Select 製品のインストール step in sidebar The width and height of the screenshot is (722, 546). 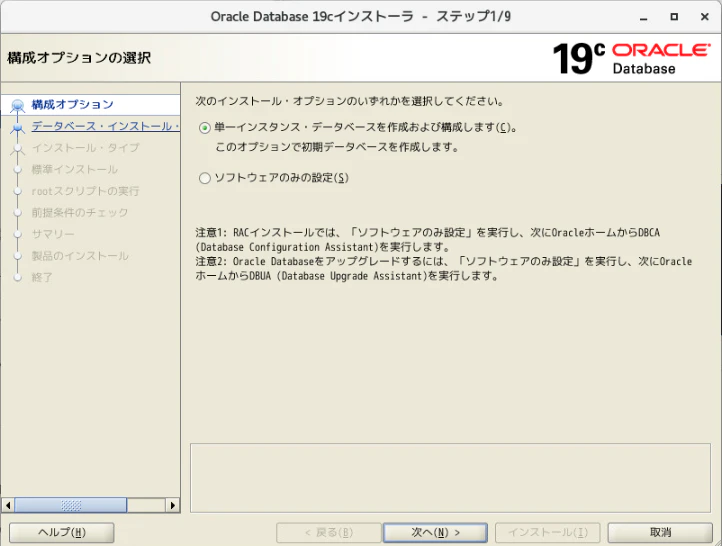80,256
